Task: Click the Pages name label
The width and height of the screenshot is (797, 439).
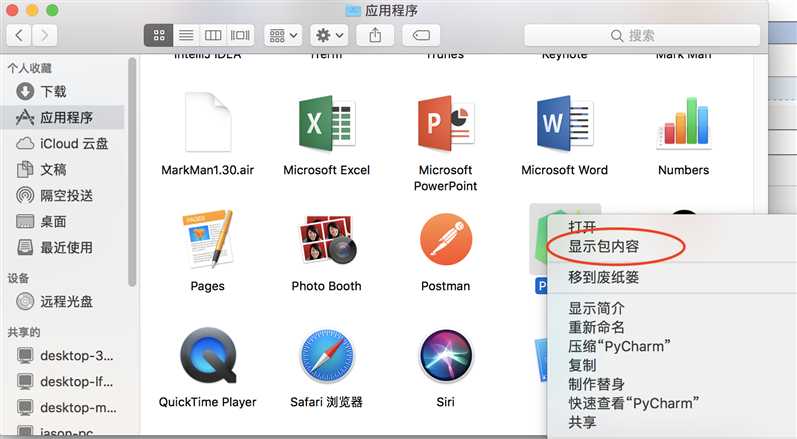Action: pos(207,286)
